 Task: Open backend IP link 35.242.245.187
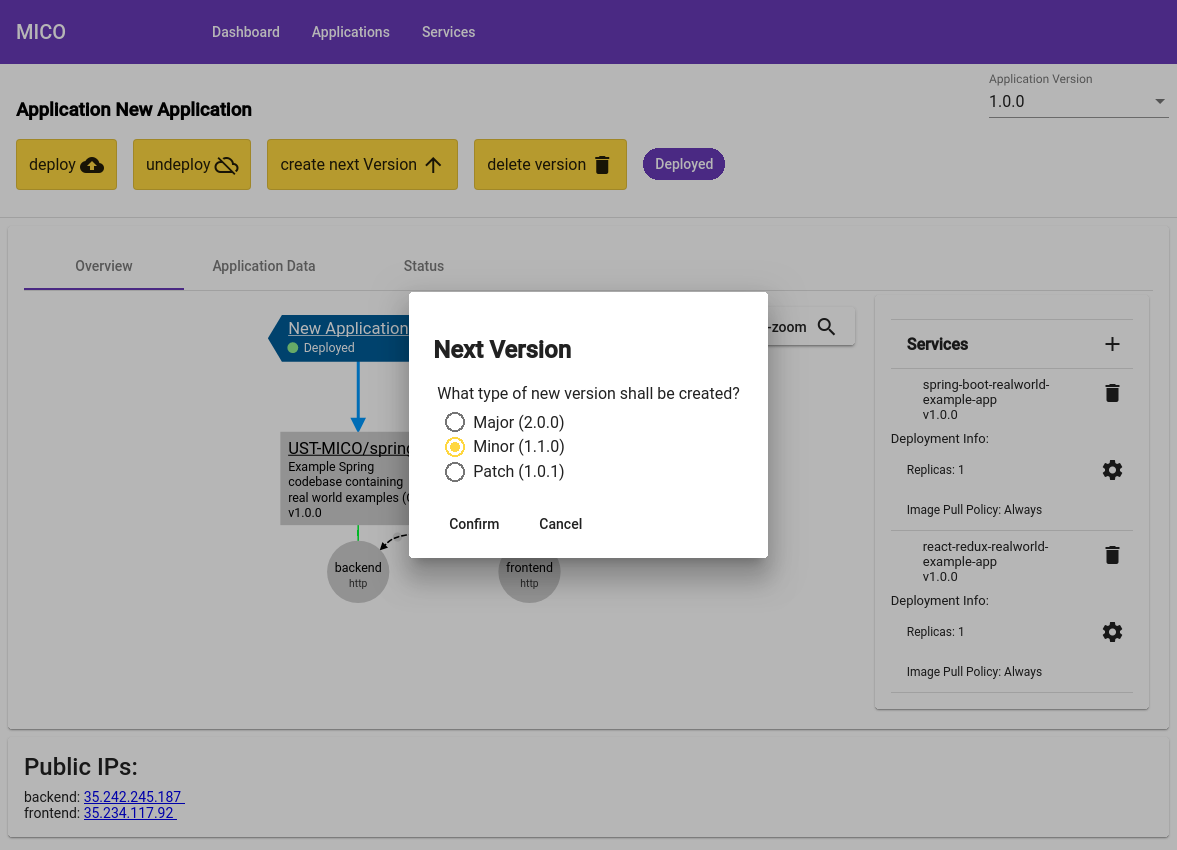point(134,797)
